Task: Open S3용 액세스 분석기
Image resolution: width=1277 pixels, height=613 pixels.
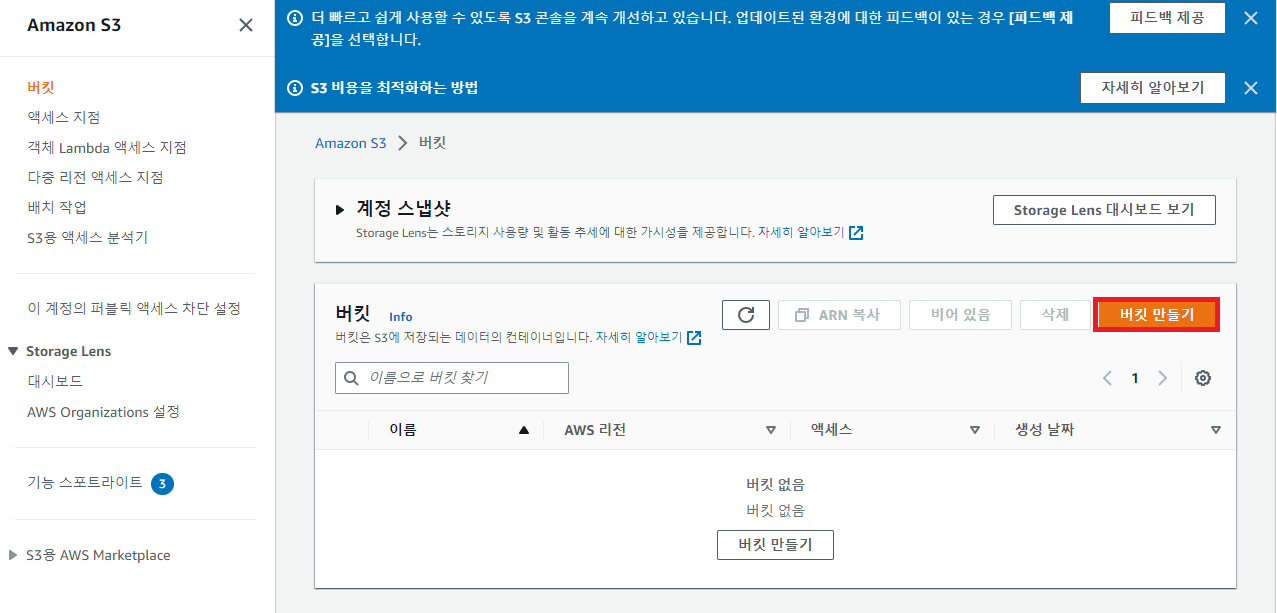Action: [87, 237]
